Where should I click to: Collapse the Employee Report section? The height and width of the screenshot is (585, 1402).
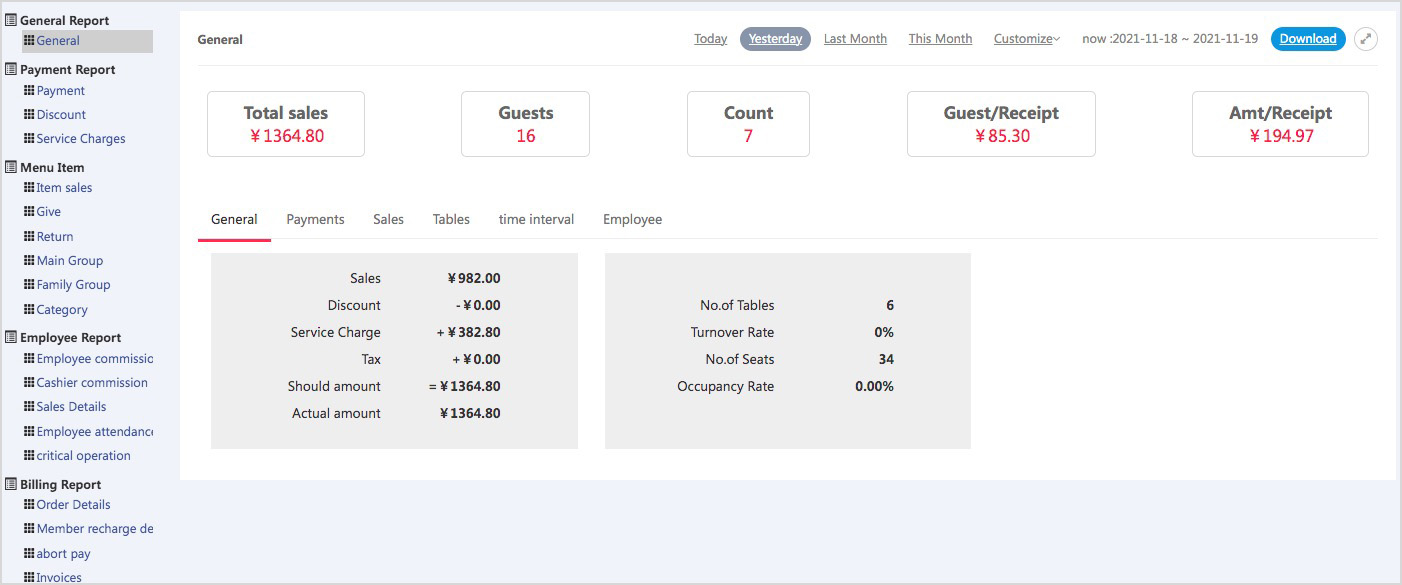point(70,338)
